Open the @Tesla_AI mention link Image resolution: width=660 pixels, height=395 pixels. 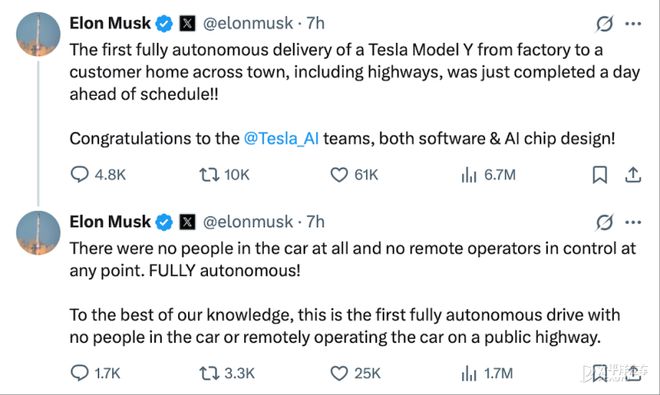(x=281, y=139)
